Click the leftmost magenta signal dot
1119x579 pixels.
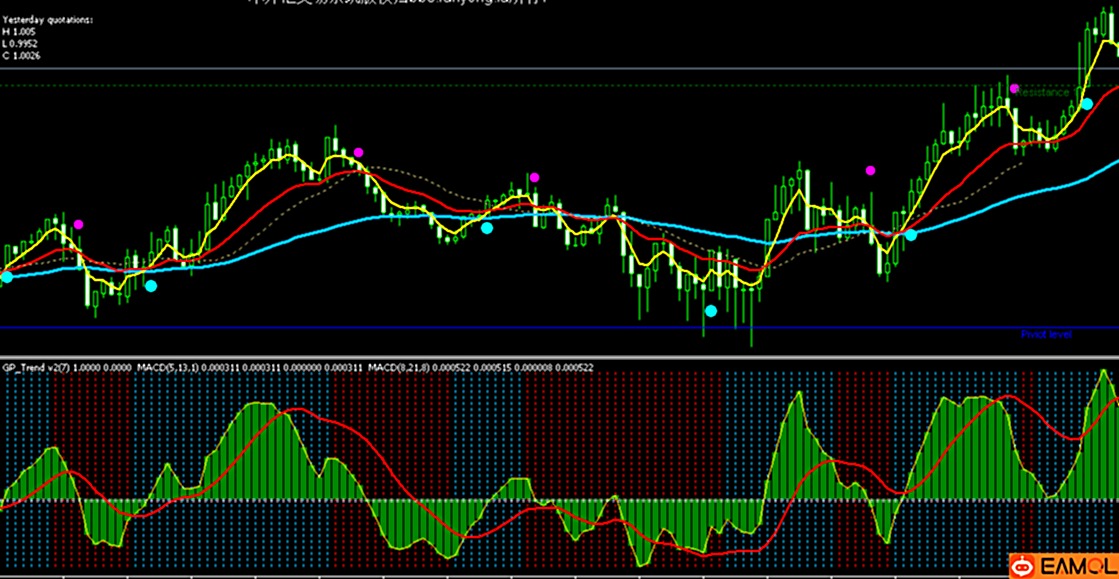(x=79, y=225)
